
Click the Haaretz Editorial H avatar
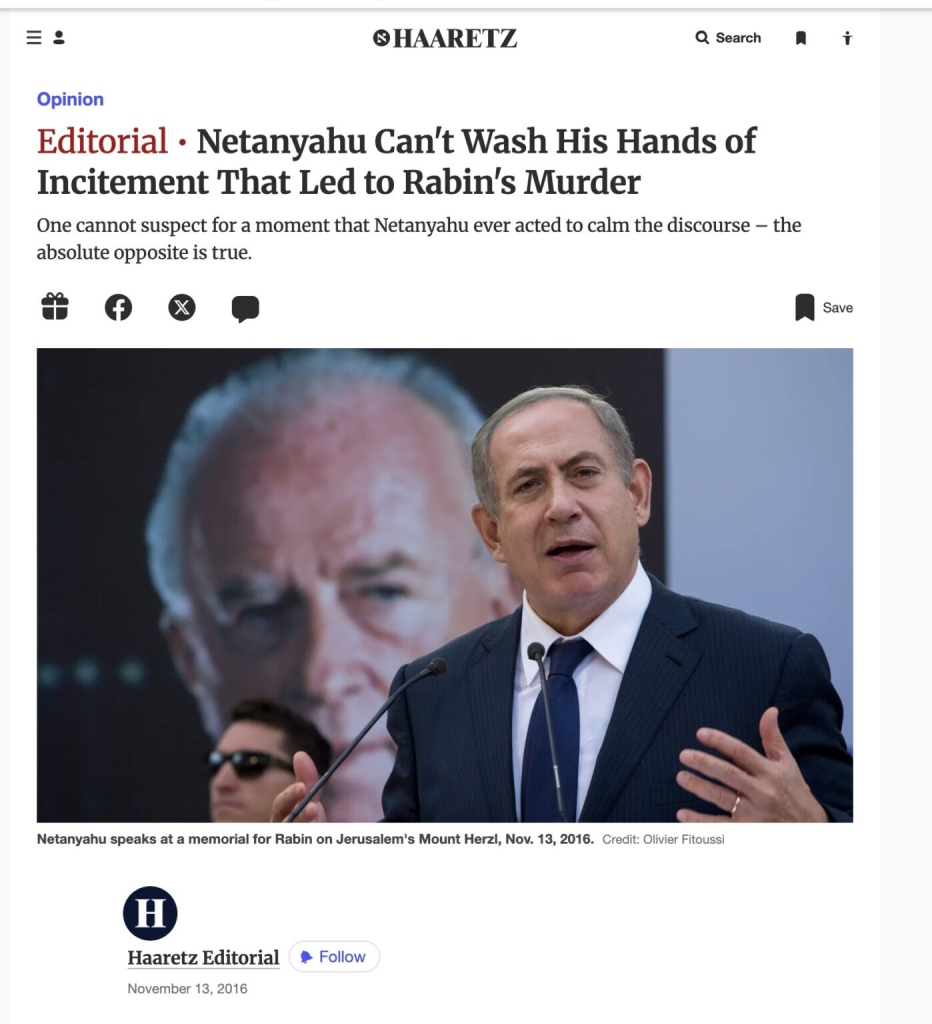pyautogui.click(x=150, y=913)
